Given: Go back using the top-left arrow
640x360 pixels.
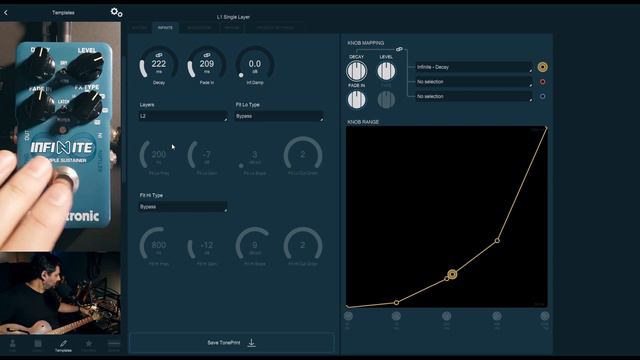Looking at the screenshot, I should [6, 13].
